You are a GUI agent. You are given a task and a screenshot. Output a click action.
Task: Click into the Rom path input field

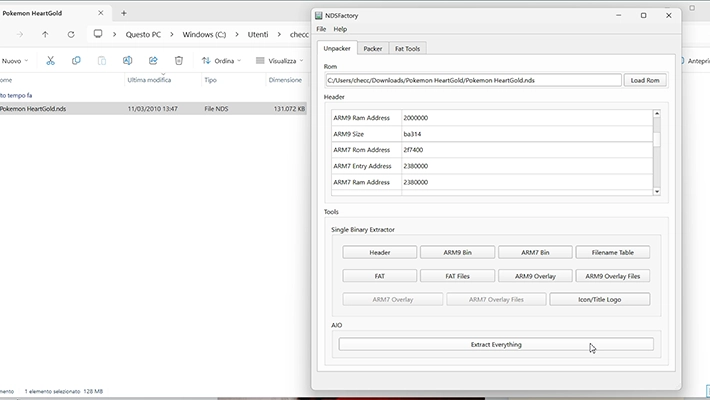[473, 80]
